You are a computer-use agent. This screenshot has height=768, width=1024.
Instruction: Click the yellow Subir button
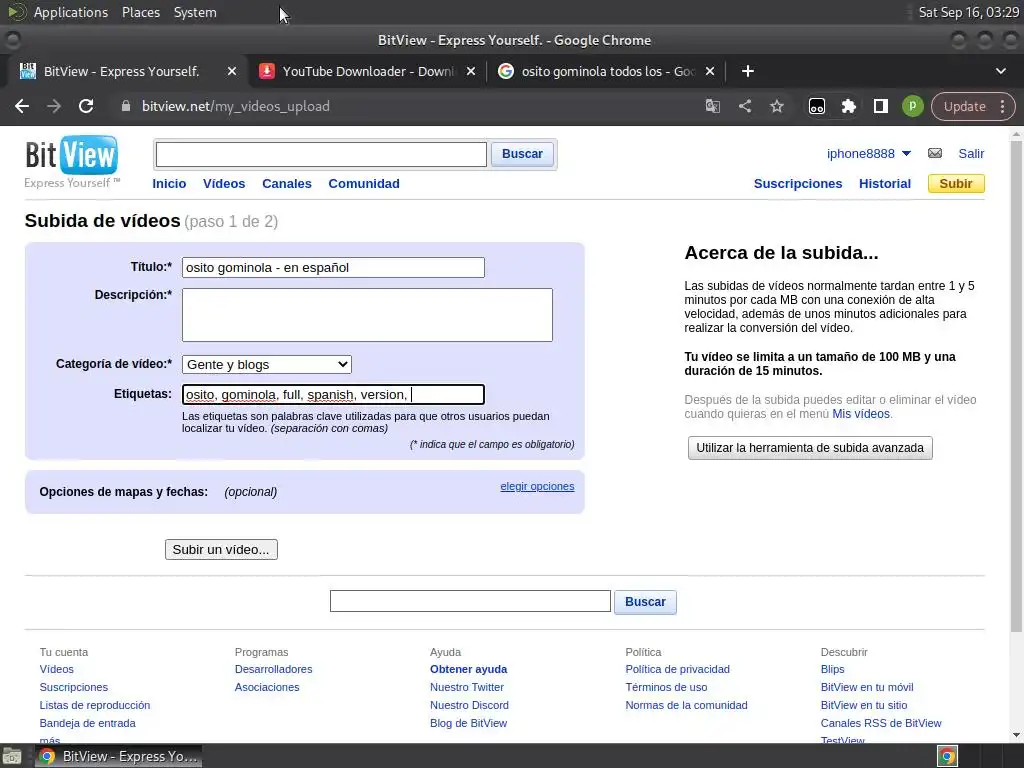(x=955, y=184)
